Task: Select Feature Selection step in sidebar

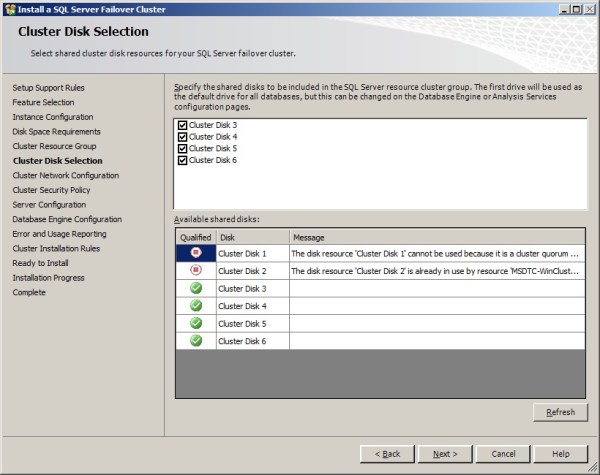Action: [43, 102]
